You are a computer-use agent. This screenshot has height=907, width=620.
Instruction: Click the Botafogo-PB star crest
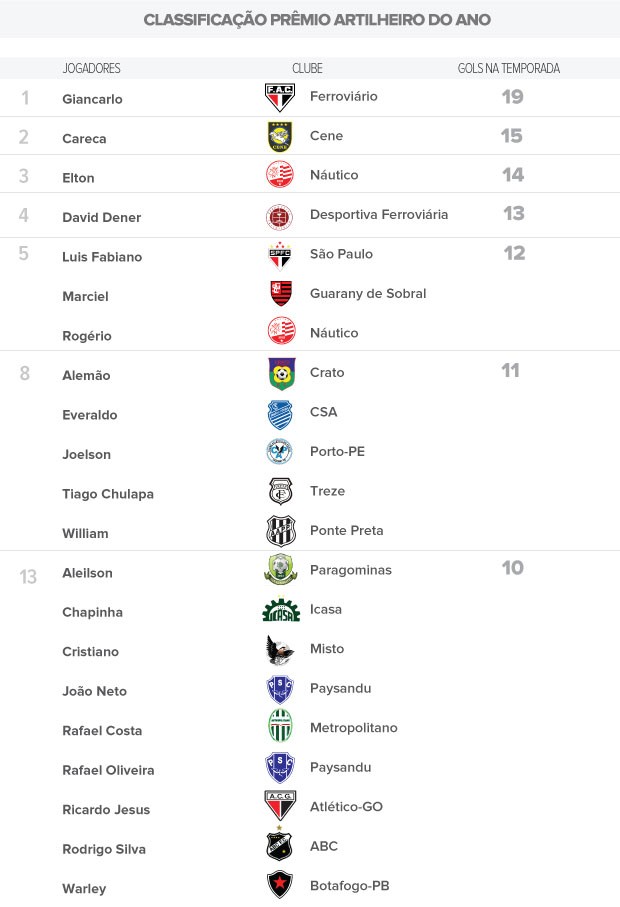(280, 884)
